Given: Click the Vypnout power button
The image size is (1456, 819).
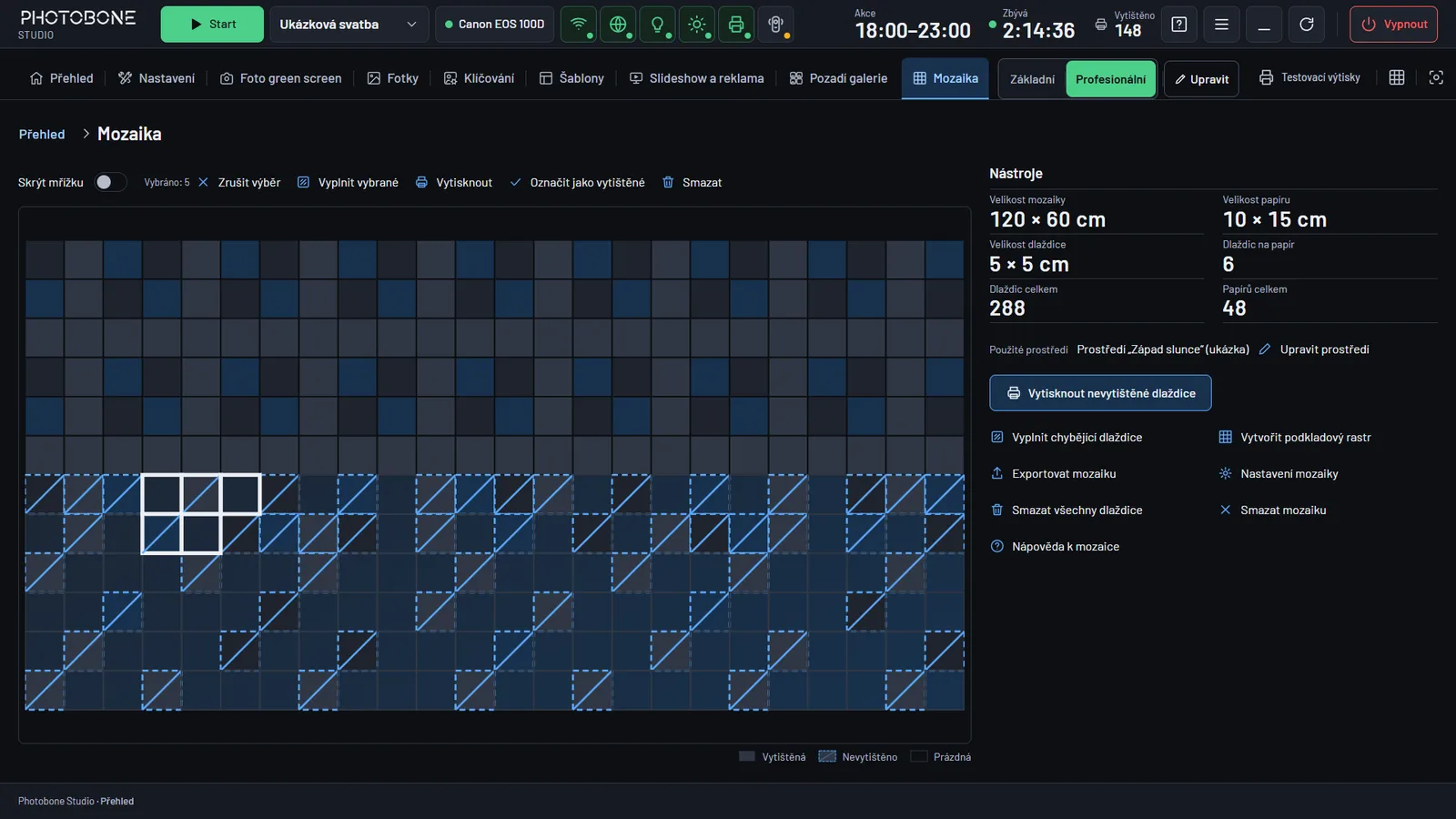Looking at the screenshot, I should pyautogui.click(x=1393, y=25).
